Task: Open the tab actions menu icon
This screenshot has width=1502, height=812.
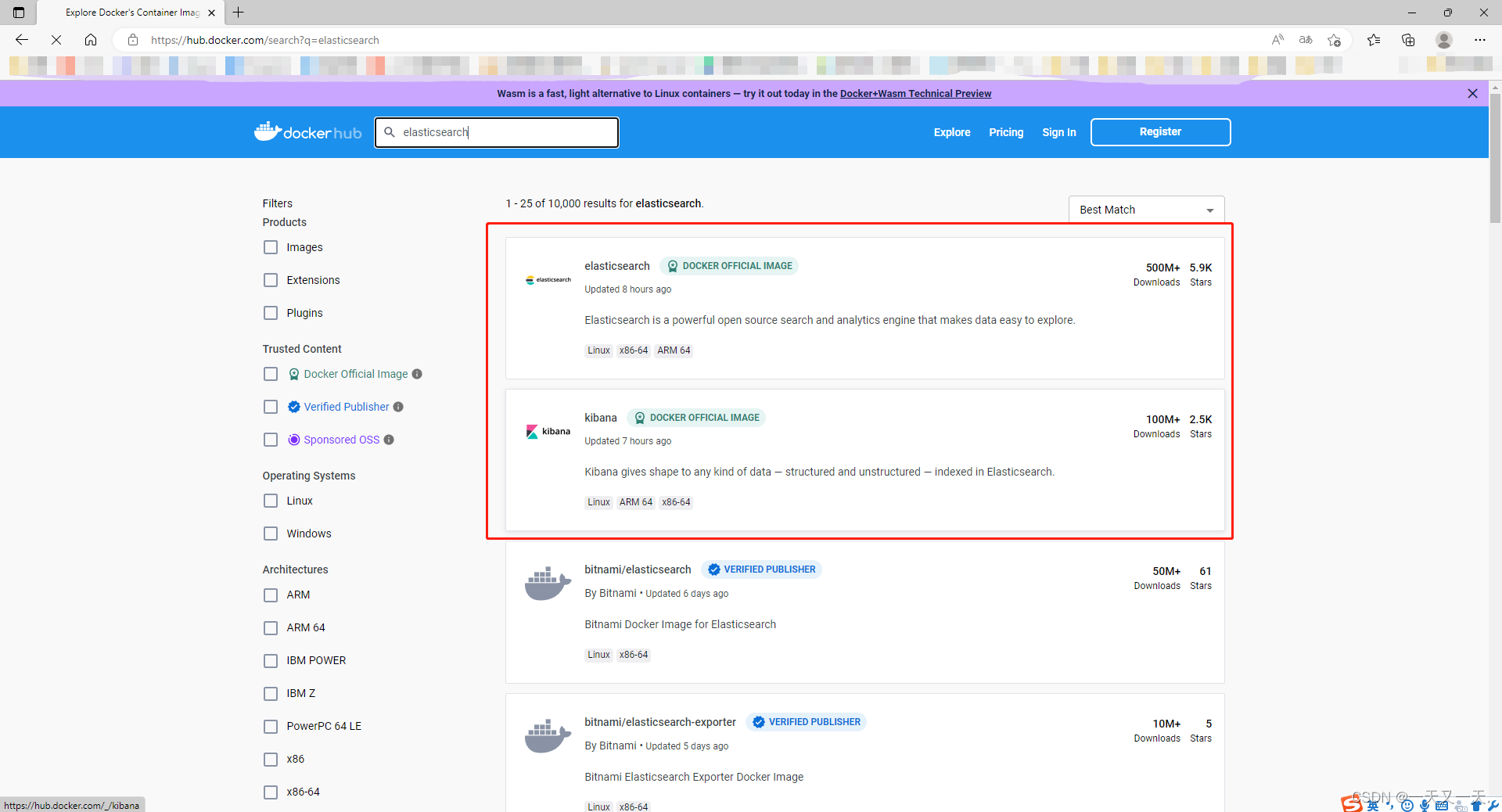Action: pyautogui.click(x=19, y=13)
